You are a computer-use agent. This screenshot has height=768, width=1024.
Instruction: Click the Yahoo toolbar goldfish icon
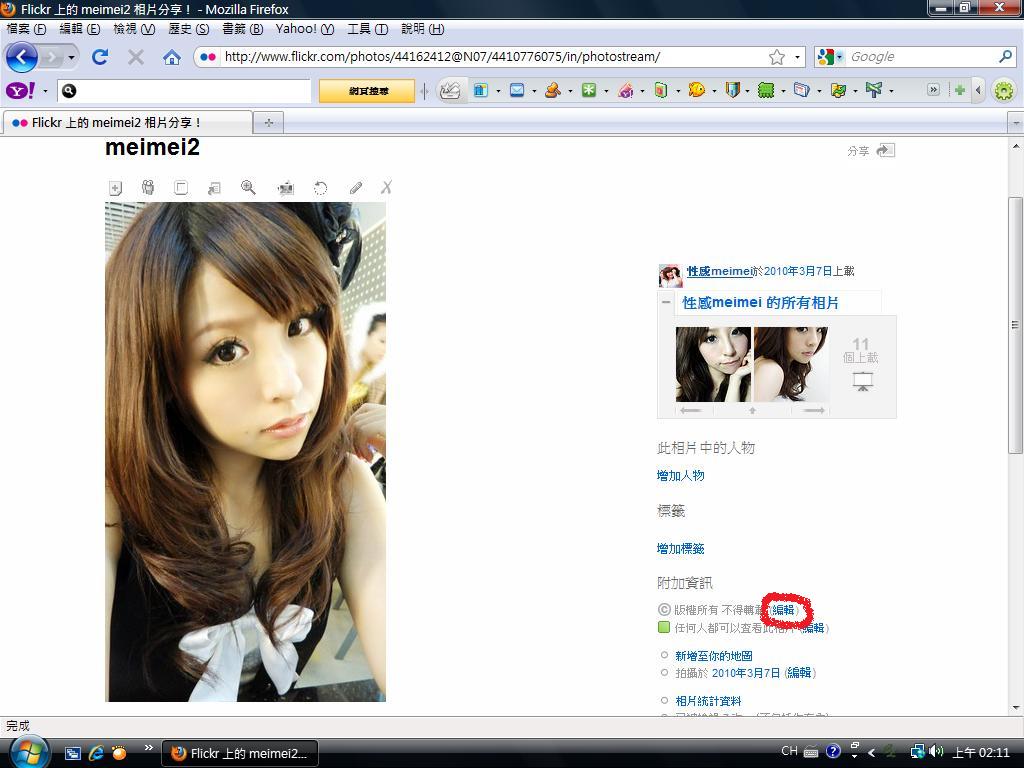point(697,90)
